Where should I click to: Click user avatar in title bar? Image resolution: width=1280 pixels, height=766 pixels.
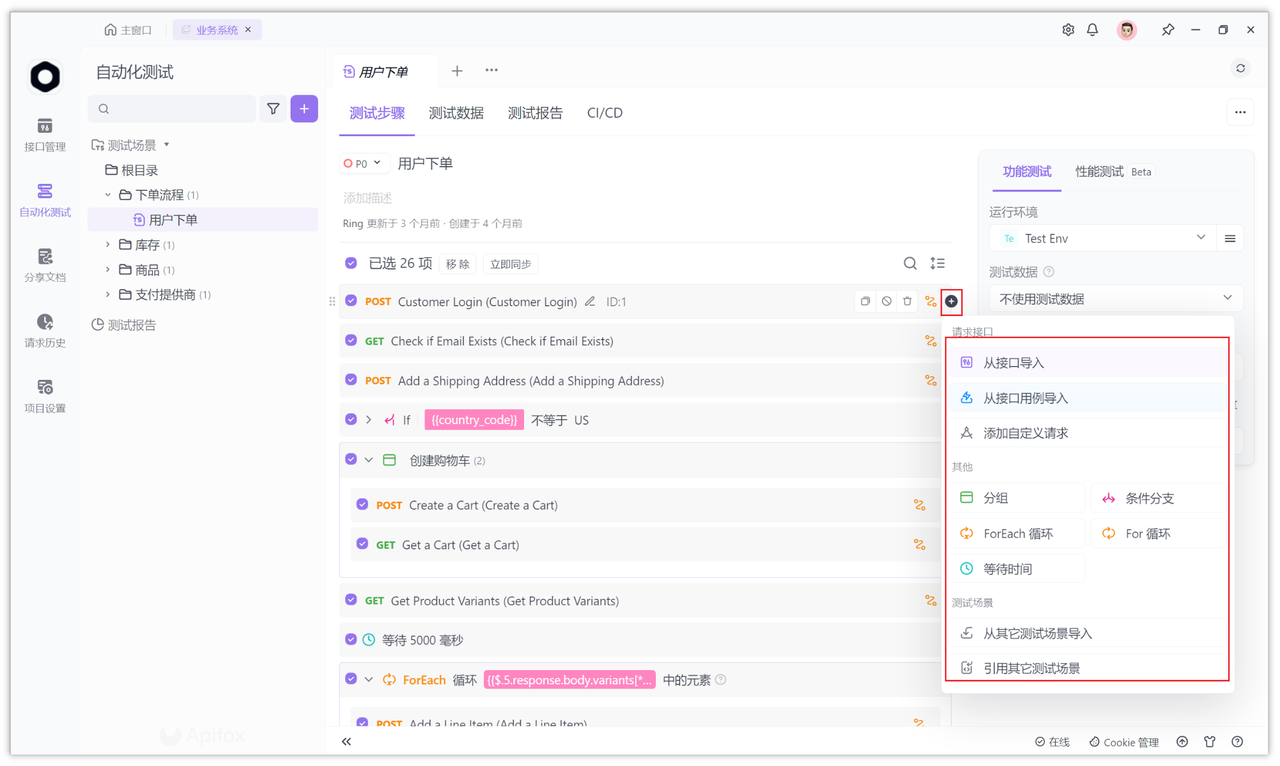pyautogui.click(x=1127, y=30)
